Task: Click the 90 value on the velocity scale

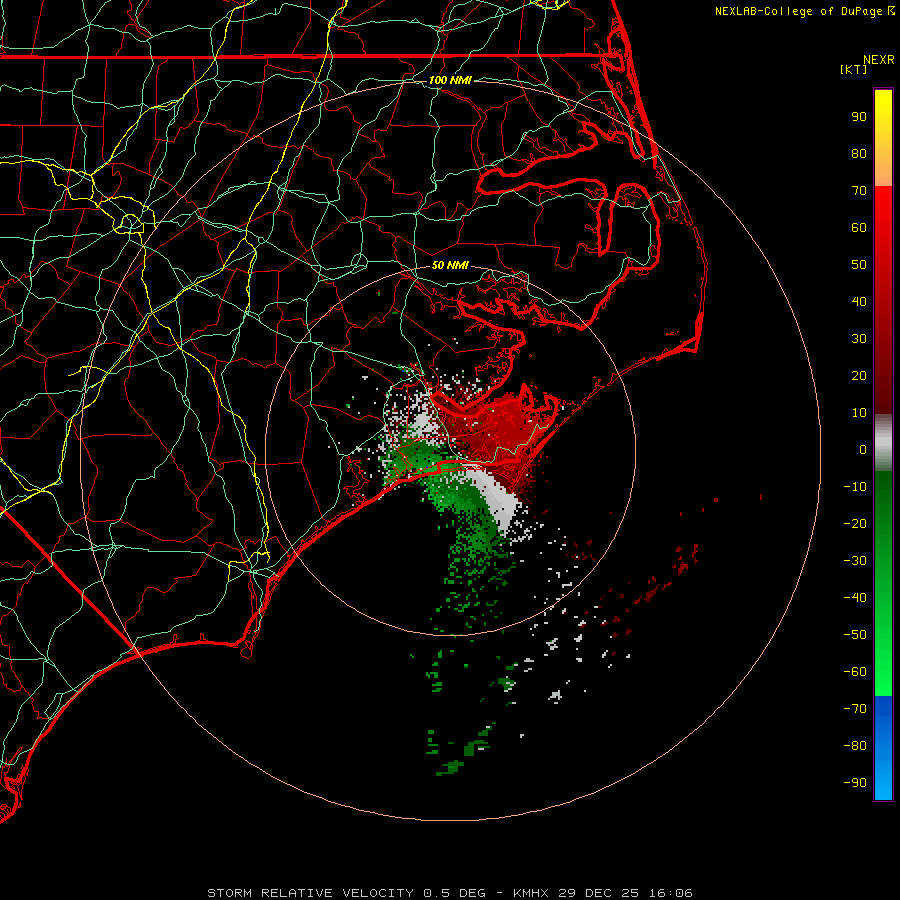Action: coord(859,117)
